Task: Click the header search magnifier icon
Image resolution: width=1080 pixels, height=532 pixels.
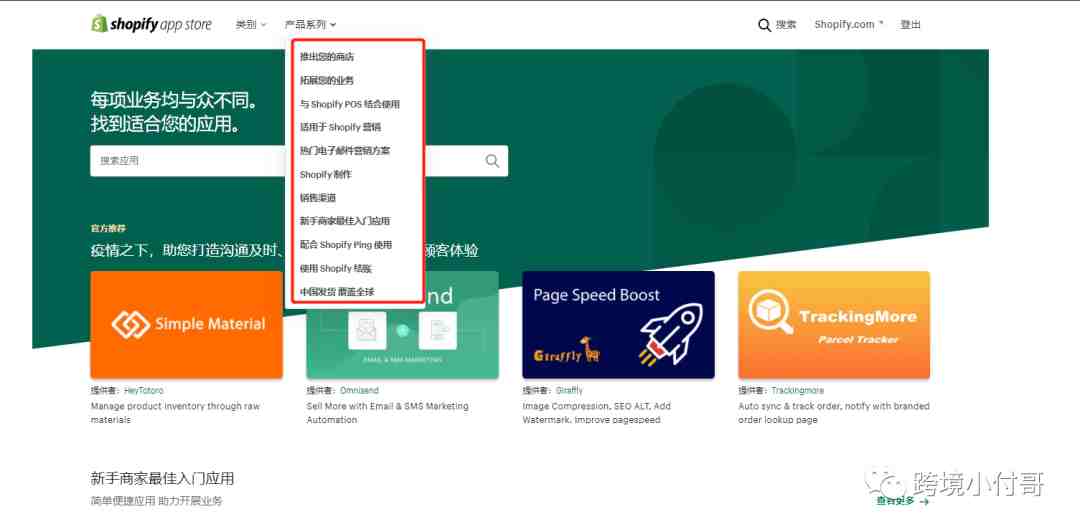Action: (x=764, y=25)
